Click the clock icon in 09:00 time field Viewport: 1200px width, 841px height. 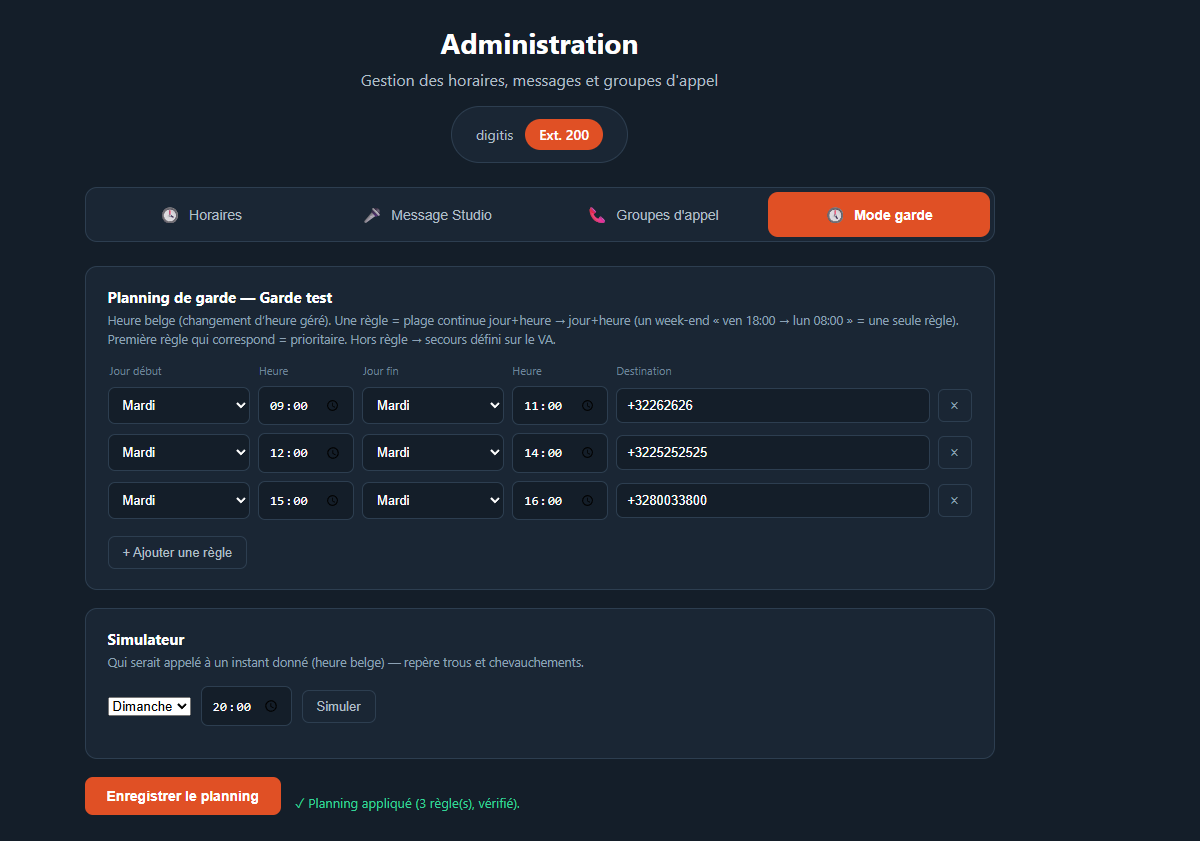click(x=333, y=406)
